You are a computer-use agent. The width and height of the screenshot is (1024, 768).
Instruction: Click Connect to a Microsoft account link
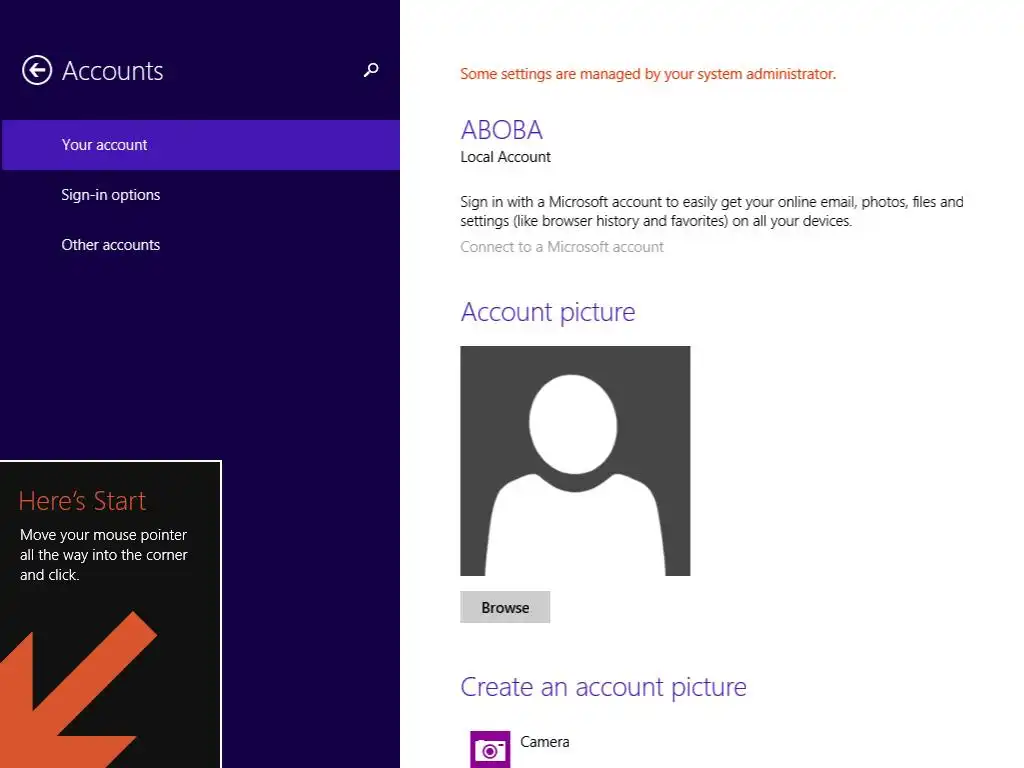[x=562, y=247]
